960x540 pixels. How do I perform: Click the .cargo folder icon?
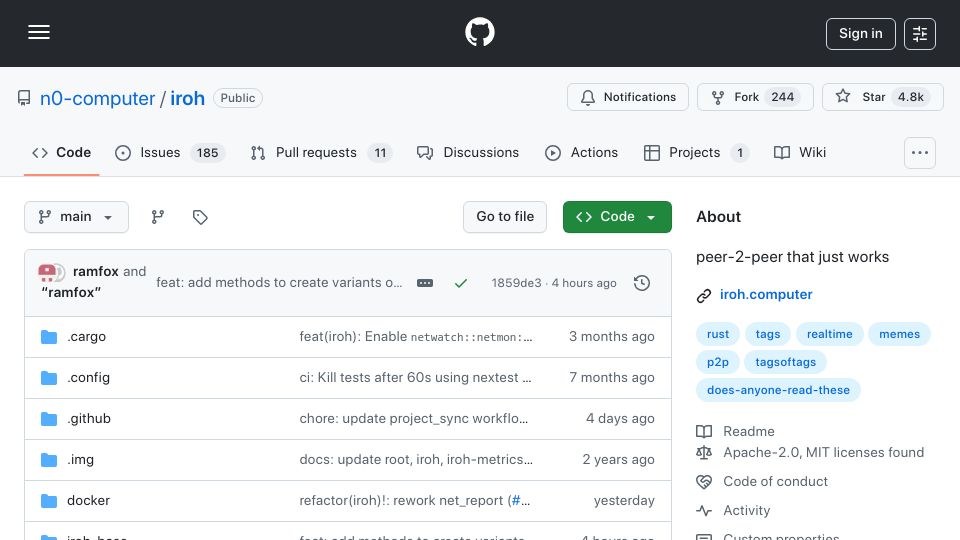tap(49, 337)
